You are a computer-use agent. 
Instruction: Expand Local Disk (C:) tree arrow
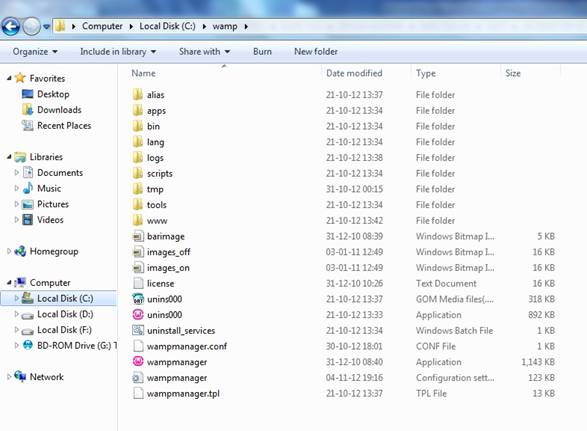pos(16,298)
